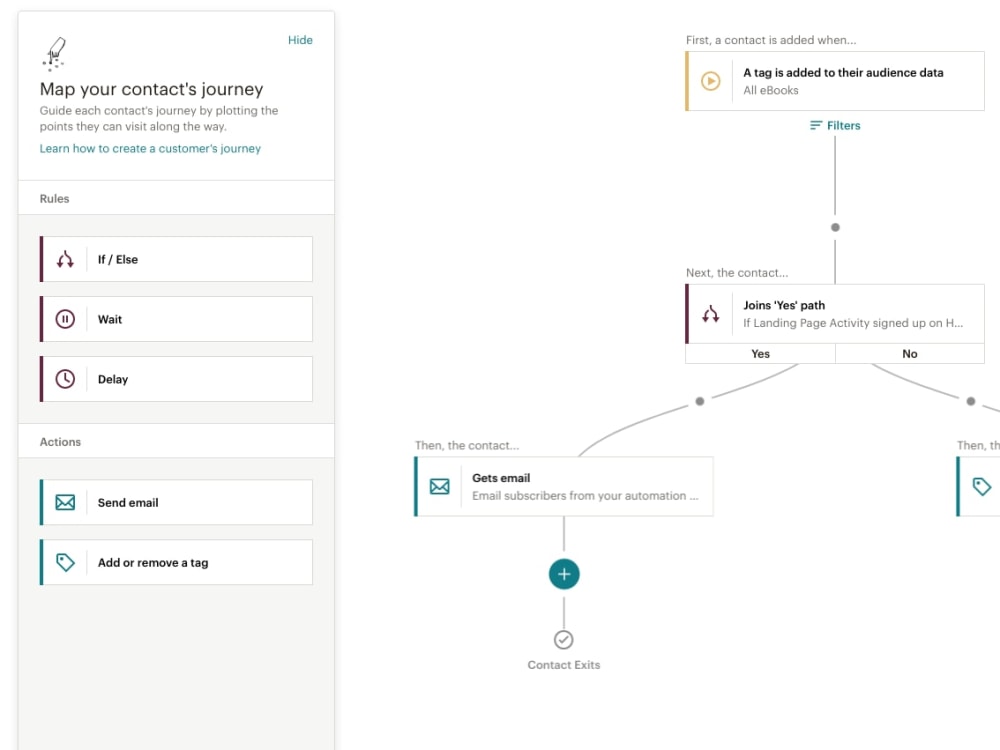Click the pause icon on the Wait rule
The width and height of the screenshot is (1000, 750).
pyautogui.click(x=65, y=319)
